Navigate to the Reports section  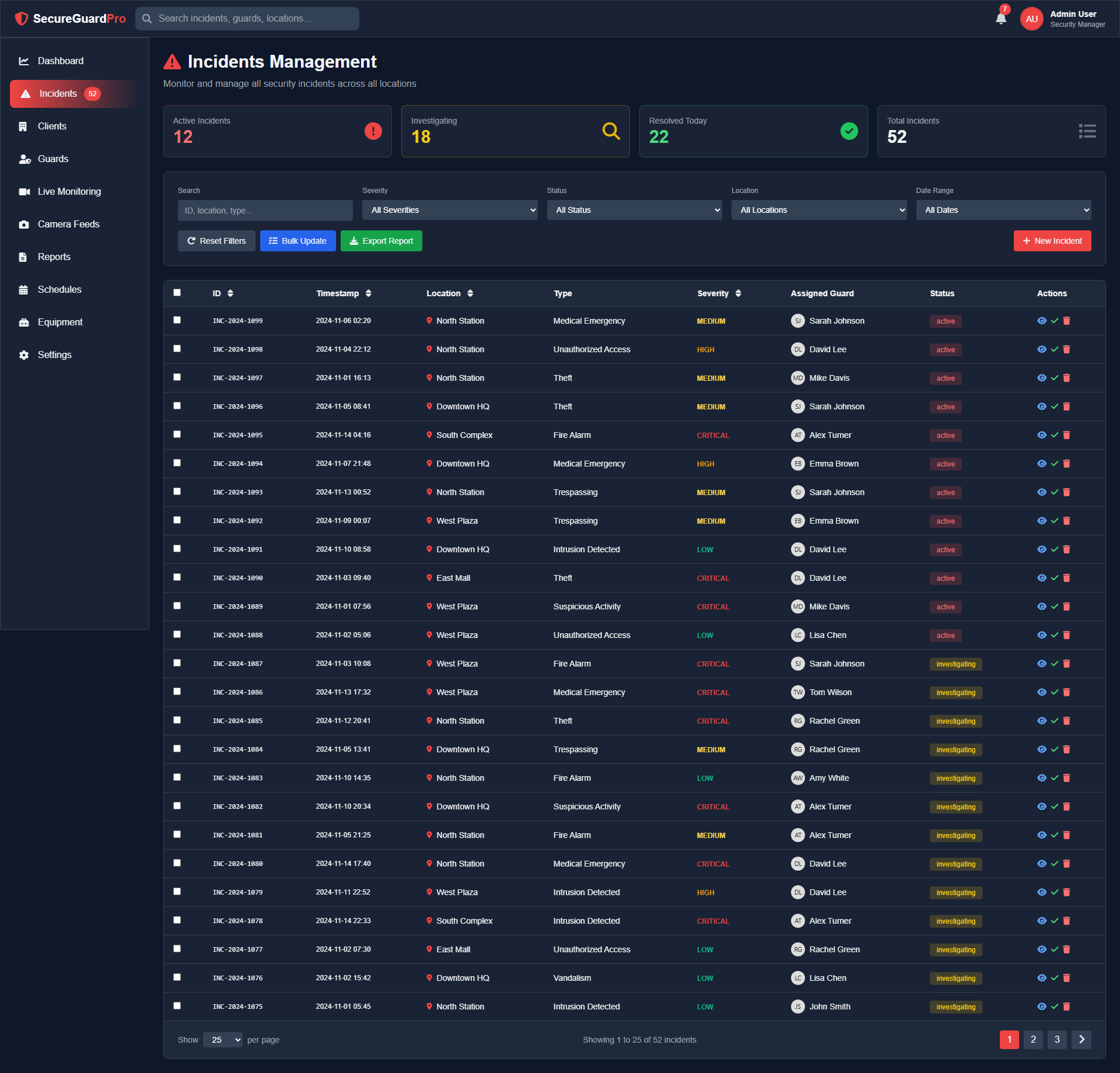tap(54, 257)
